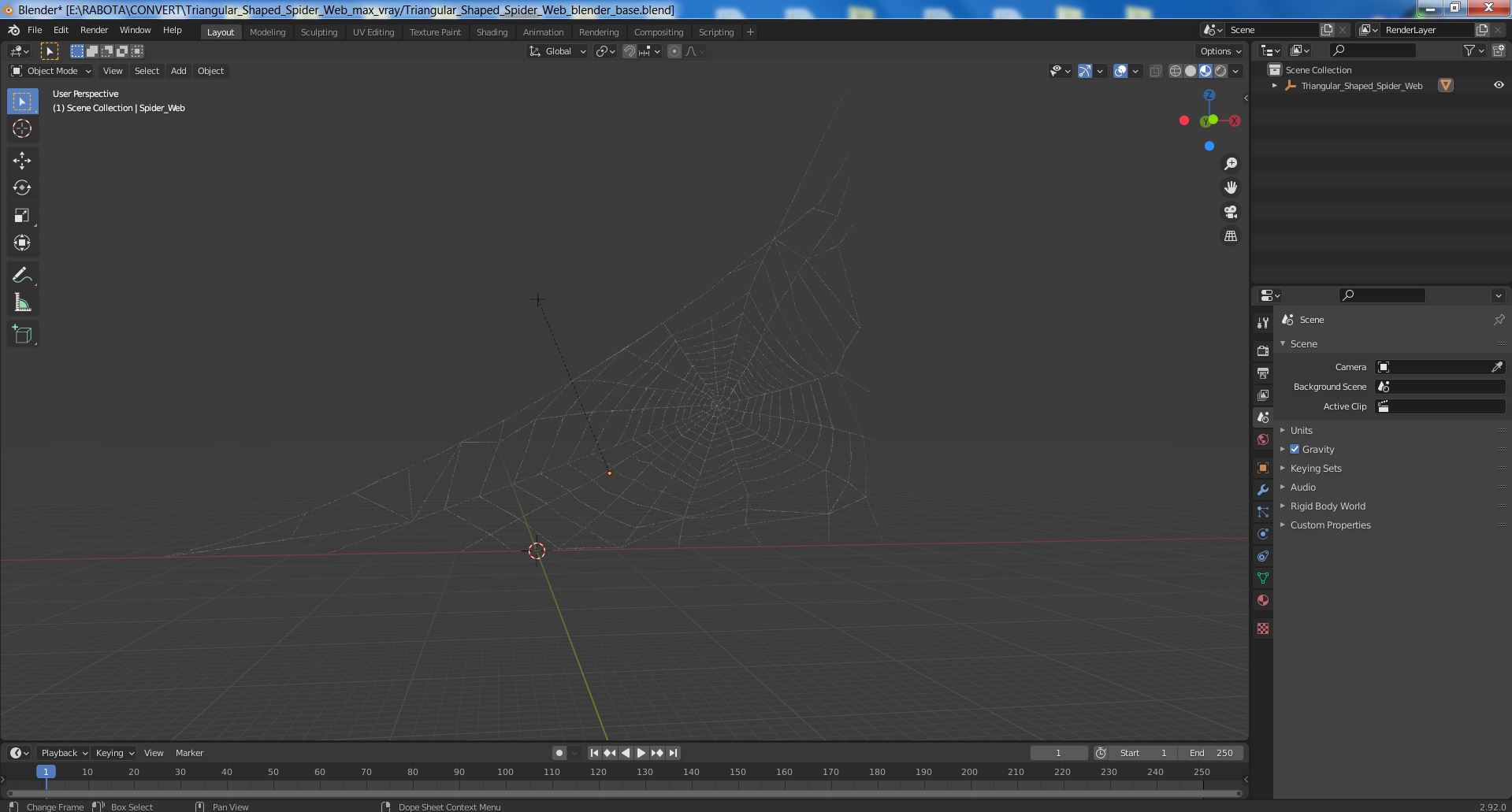This screenshot has height=812, width=1512.
Task: Open the Render menu
Action: point(94,30)
